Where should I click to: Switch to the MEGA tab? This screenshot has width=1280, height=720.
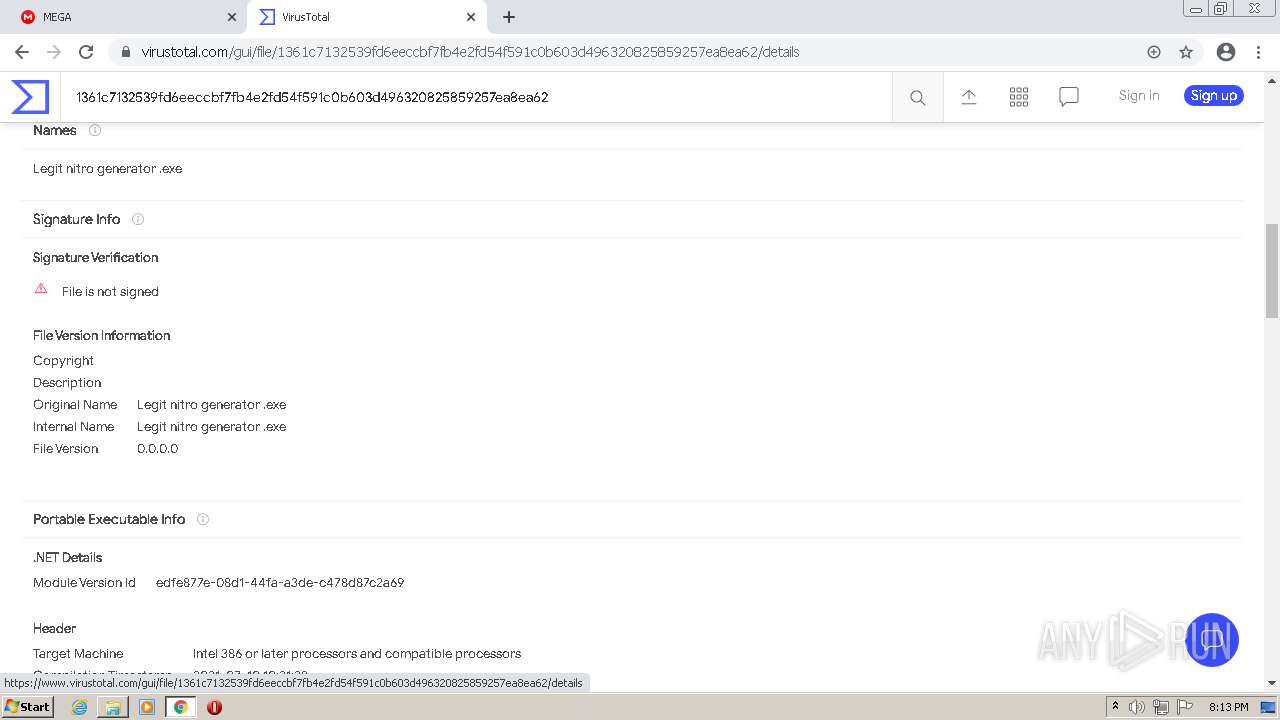tap(127, 17)
